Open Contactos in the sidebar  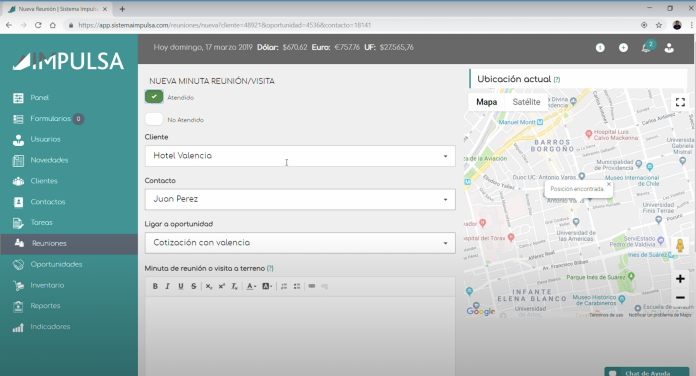[69, 202]
